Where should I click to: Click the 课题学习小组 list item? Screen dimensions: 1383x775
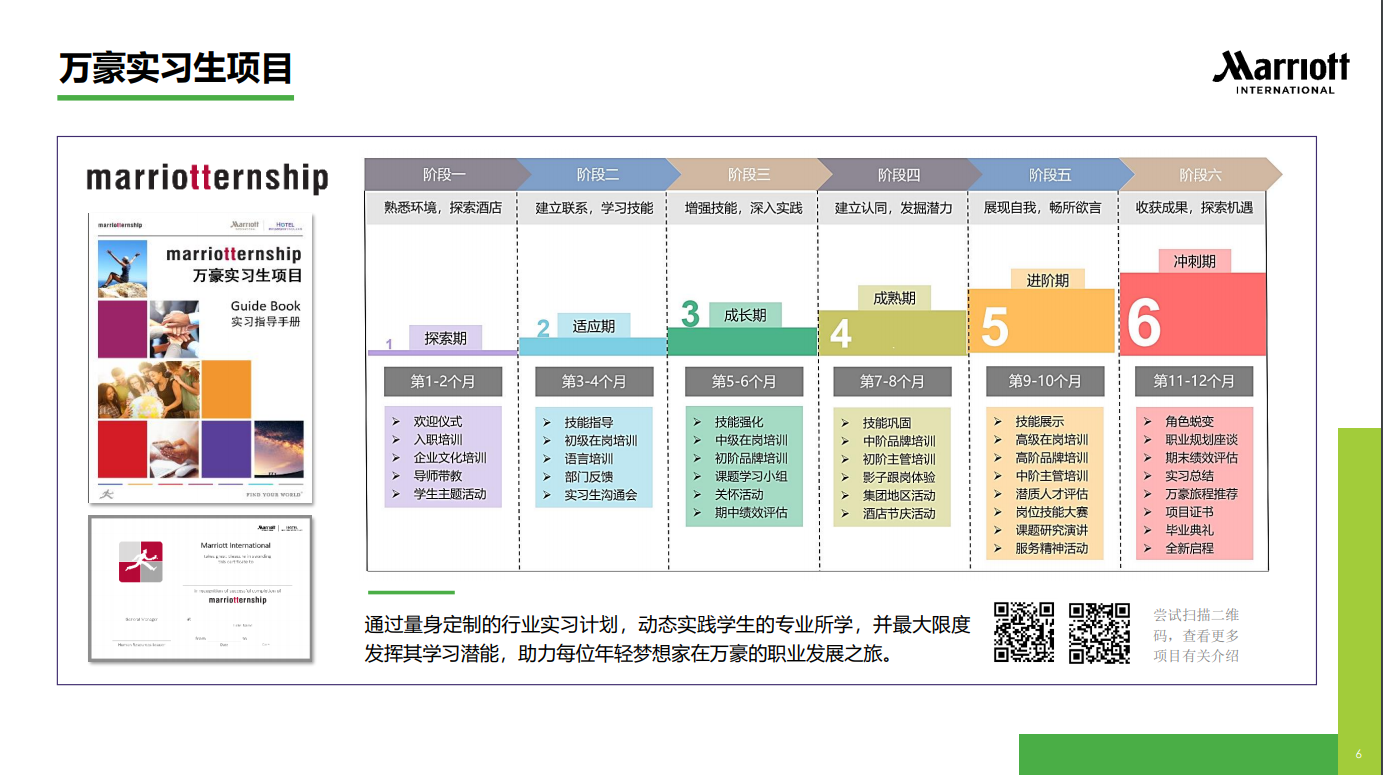(751, 477)
